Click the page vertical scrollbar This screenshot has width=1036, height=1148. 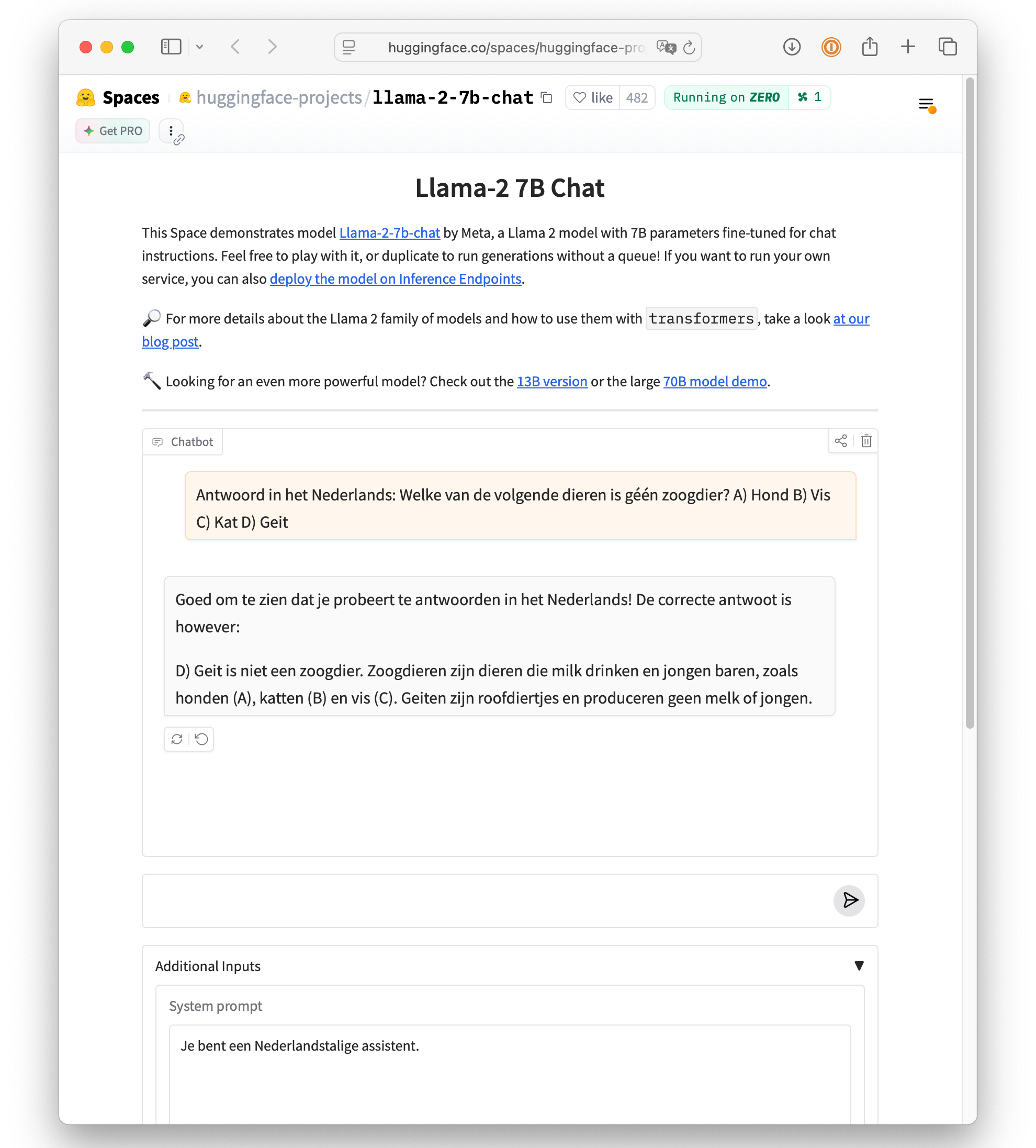point(970,403)
